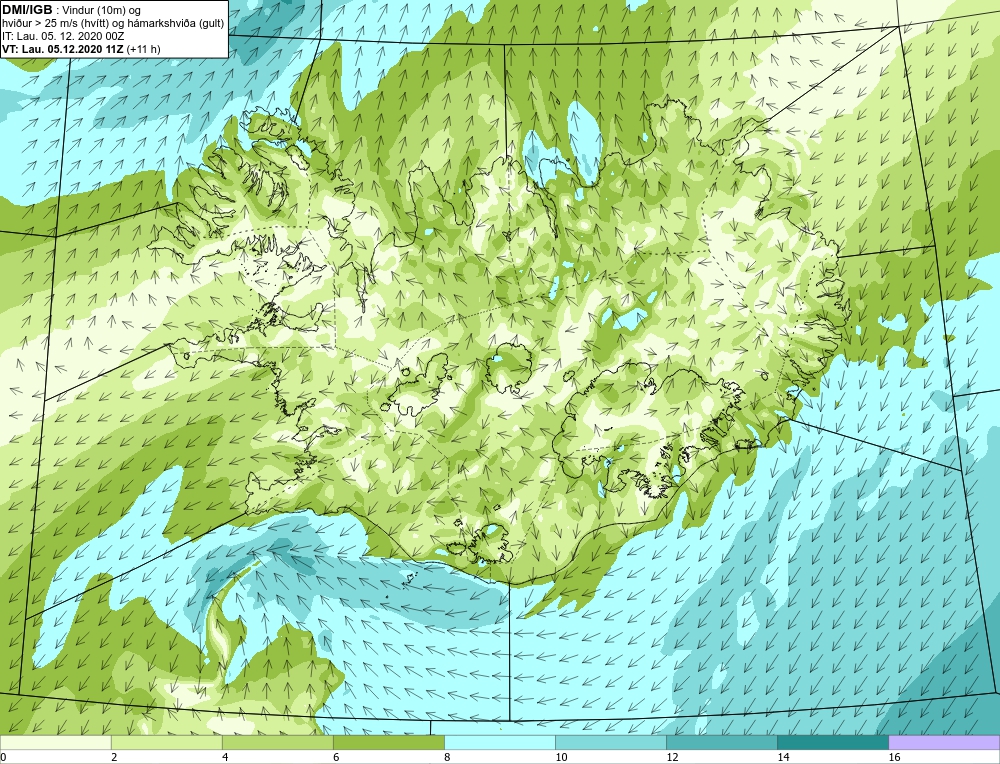The height and width of the screenshot is (764, 1000).
Task: Click the "VT: Lau. 05.12.2020 11Z" valid time
Action: coord(63,49)
